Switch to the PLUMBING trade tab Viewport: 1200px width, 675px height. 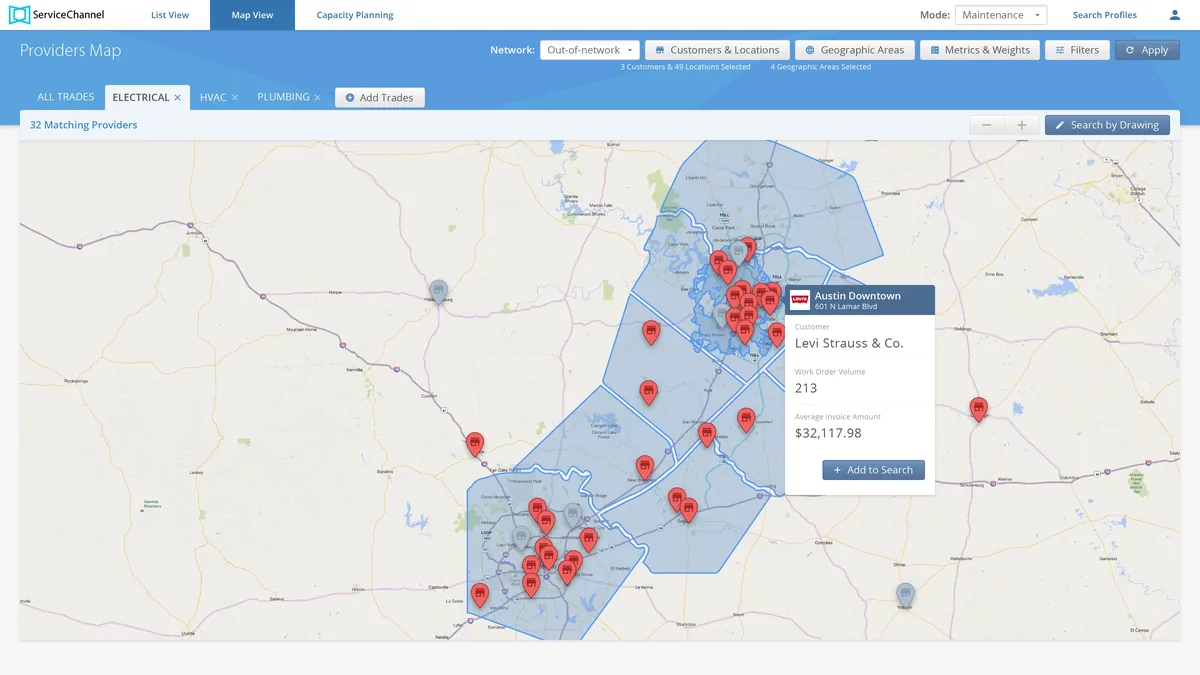coord(283,97)
